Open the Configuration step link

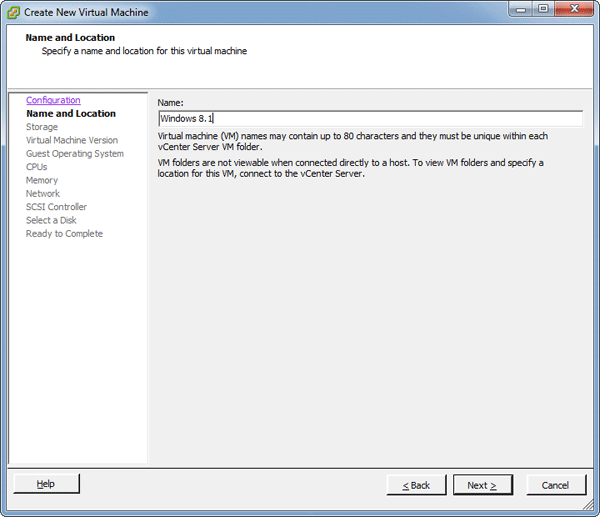(53, 100)
